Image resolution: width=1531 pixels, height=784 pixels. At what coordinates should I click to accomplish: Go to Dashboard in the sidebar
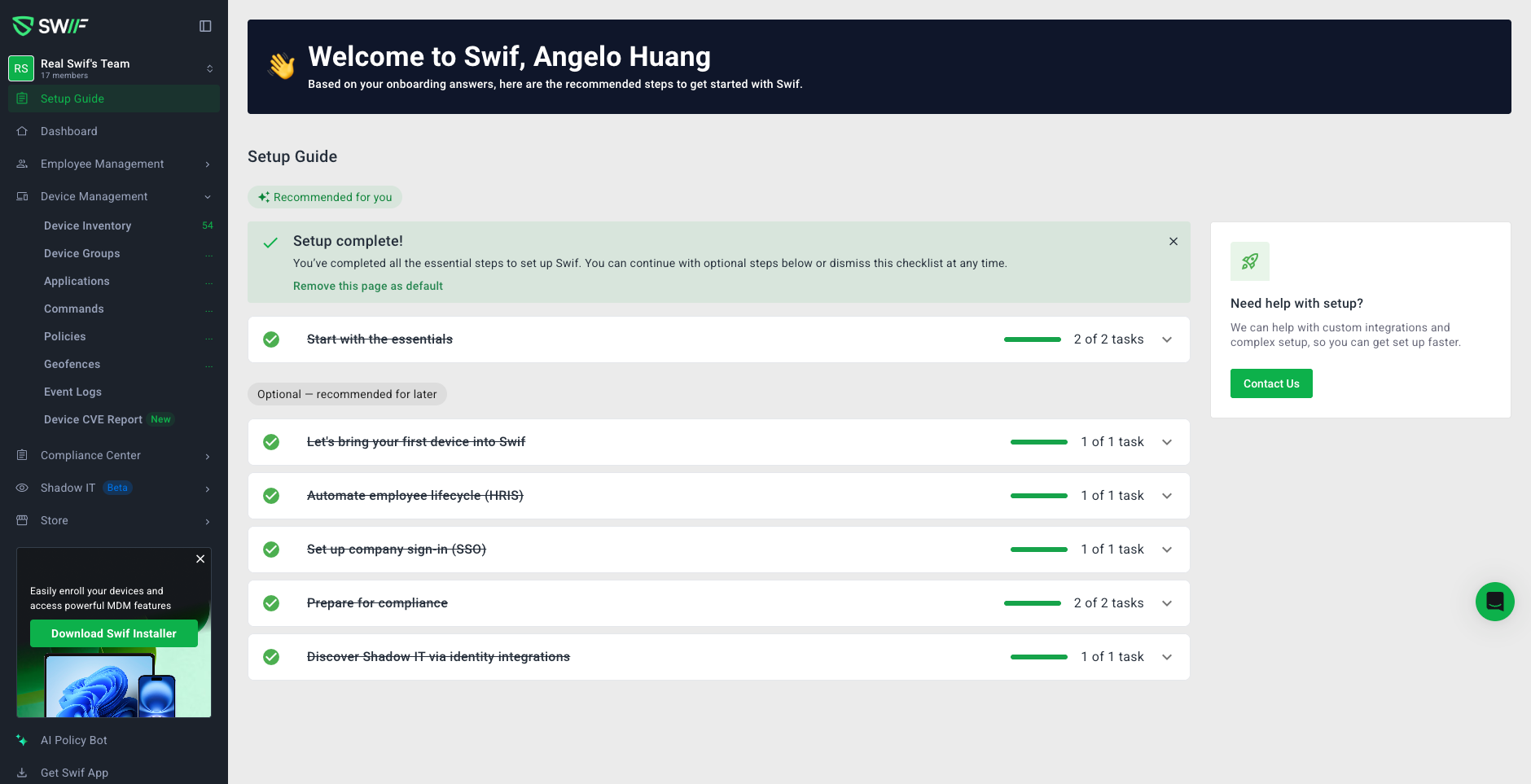tap(69, 131)
